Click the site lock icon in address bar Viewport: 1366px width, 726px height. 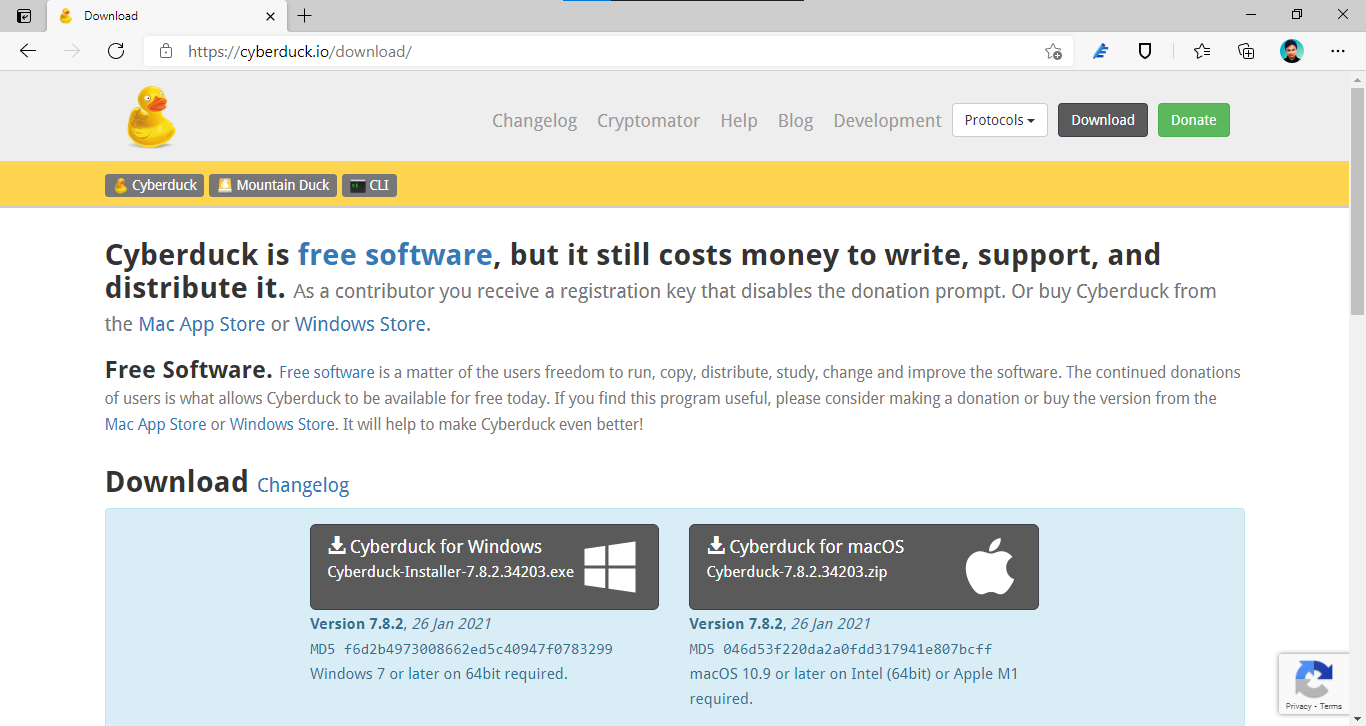(x=166, y=51)
